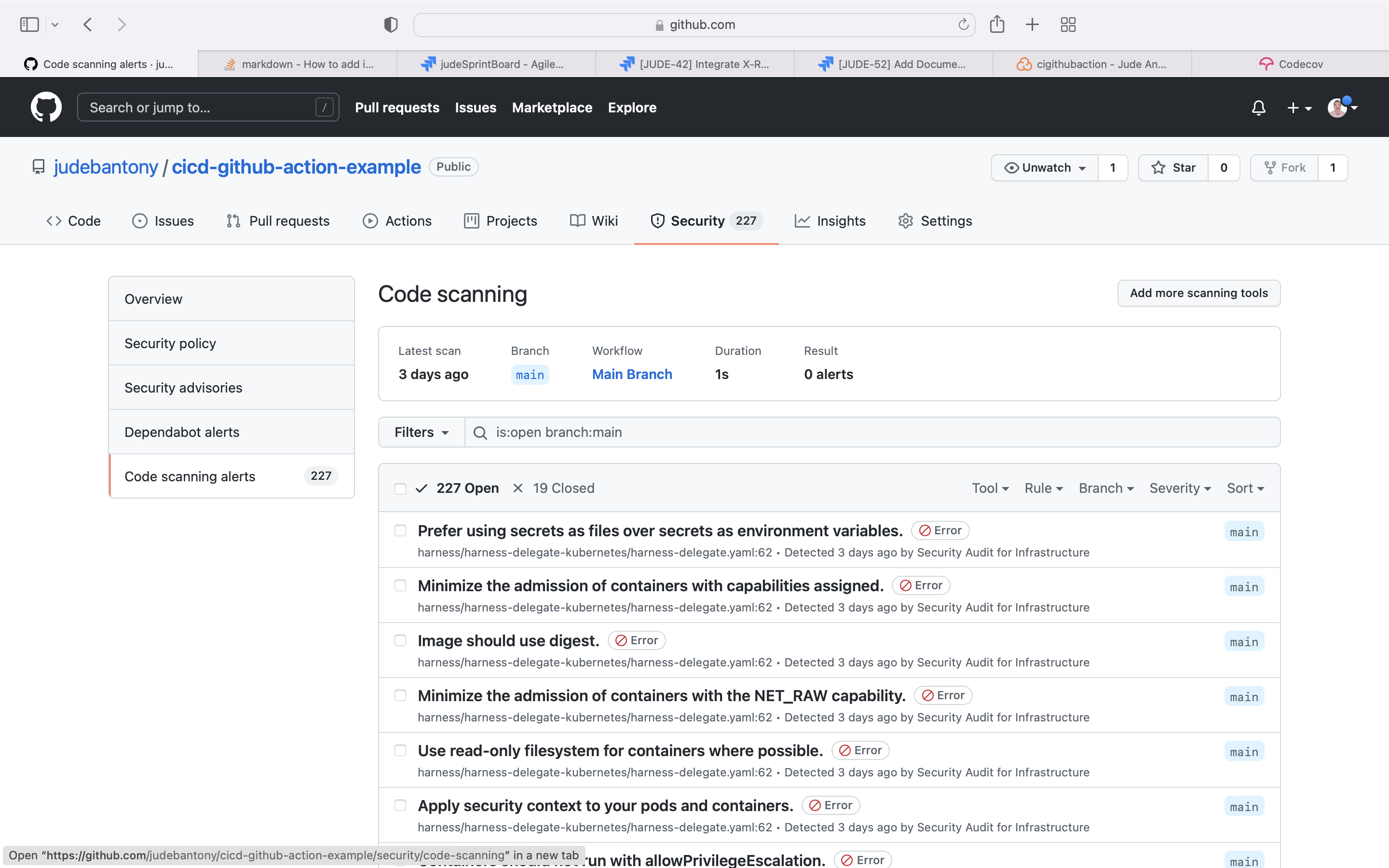The width and height of the screenshot is (1389, 868).
Task: Open the Safari tab overview grid
Action: (1068, 25)
